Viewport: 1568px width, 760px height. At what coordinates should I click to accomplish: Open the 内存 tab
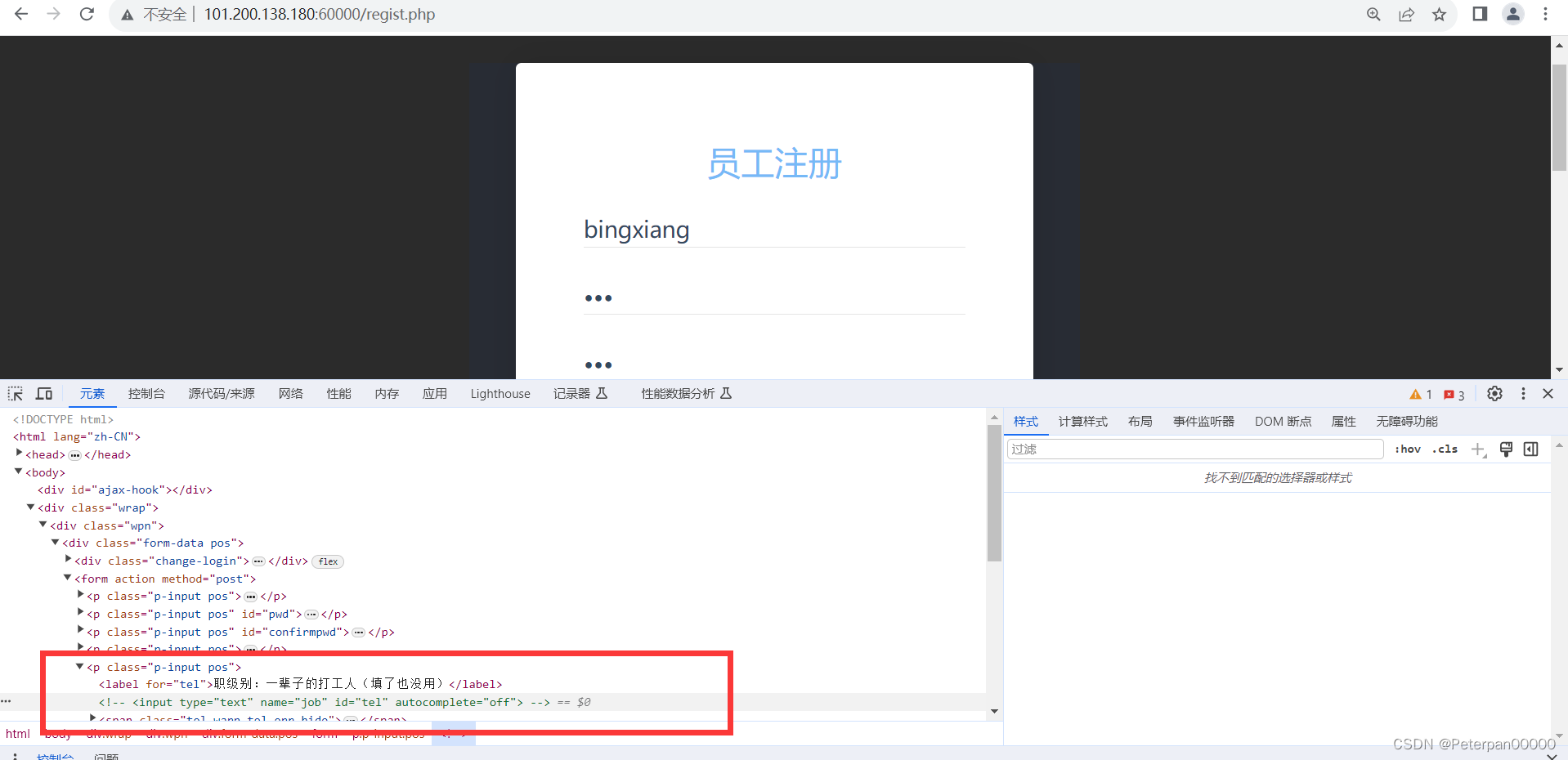pos(387,394)
